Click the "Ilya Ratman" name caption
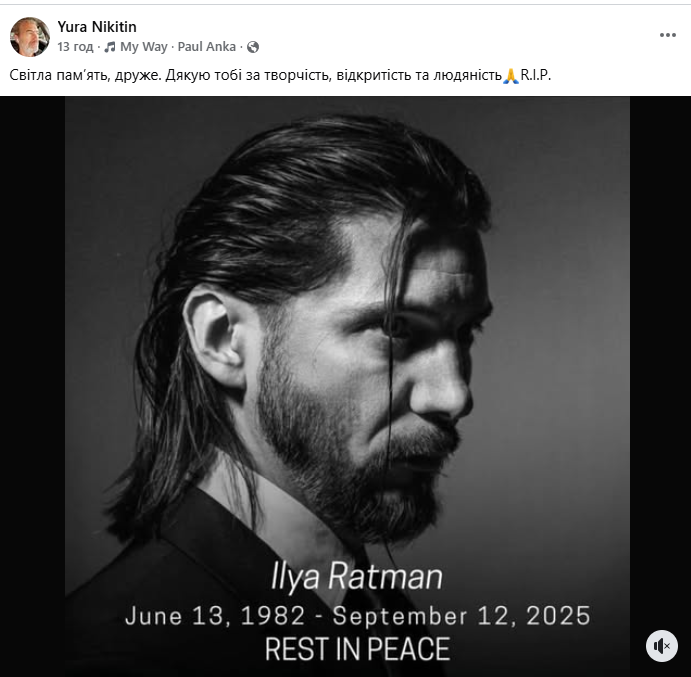 point(356,576)
